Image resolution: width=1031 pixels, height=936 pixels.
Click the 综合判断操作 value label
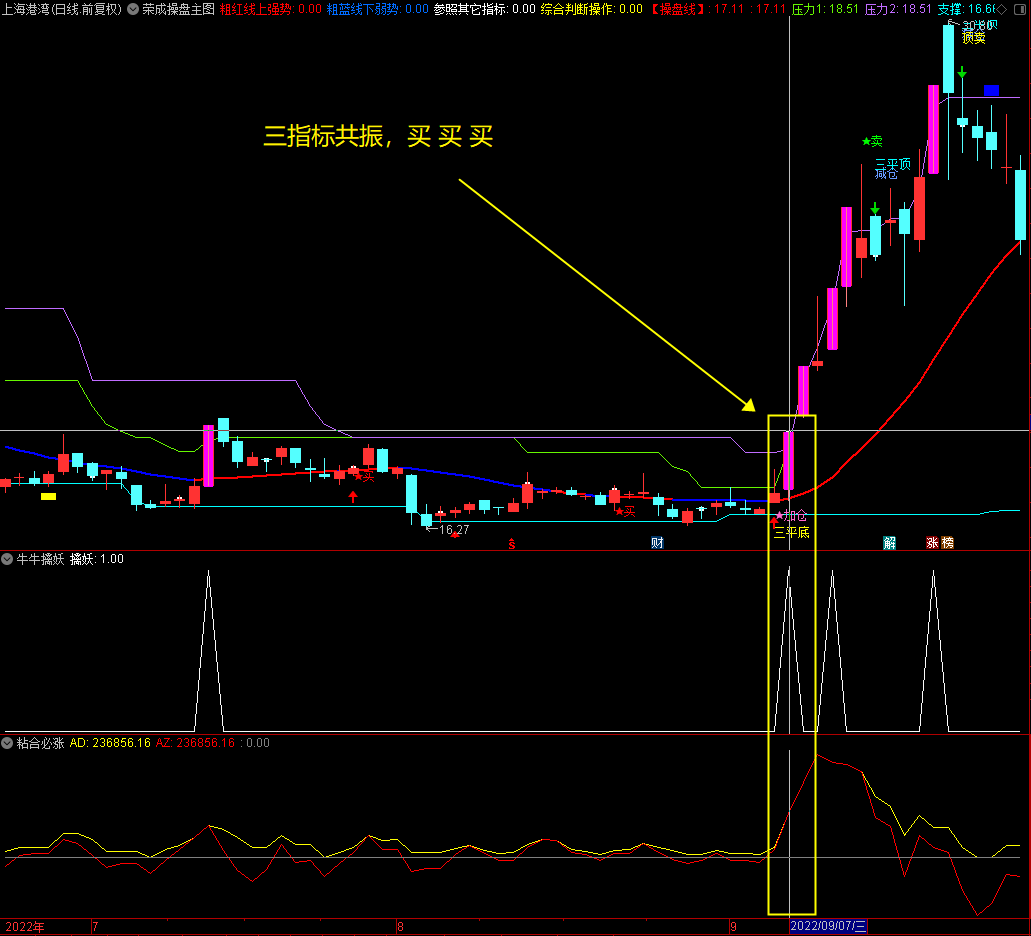592,9
